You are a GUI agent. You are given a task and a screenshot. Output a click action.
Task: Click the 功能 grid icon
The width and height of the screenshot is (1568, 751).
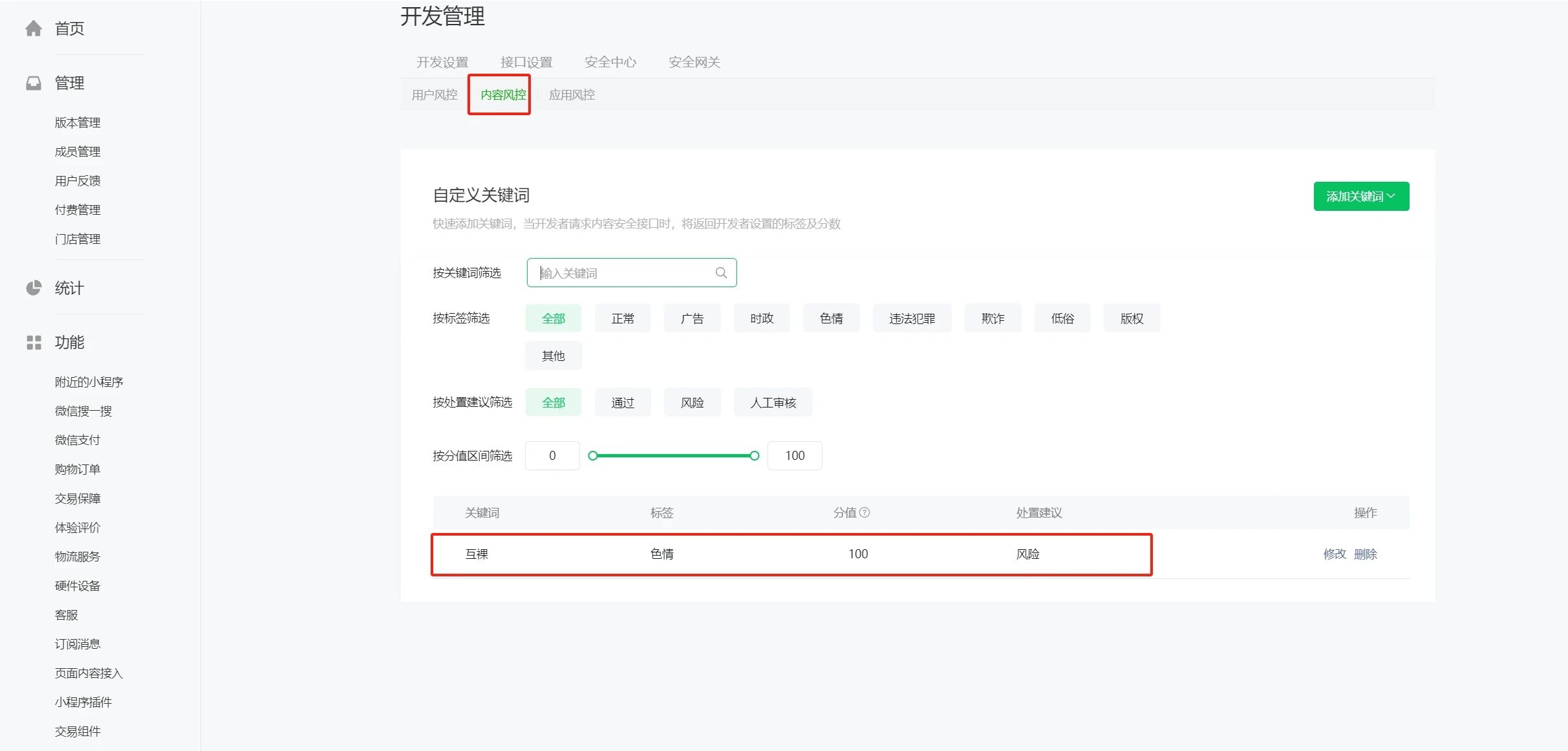(x=34, y=343)
